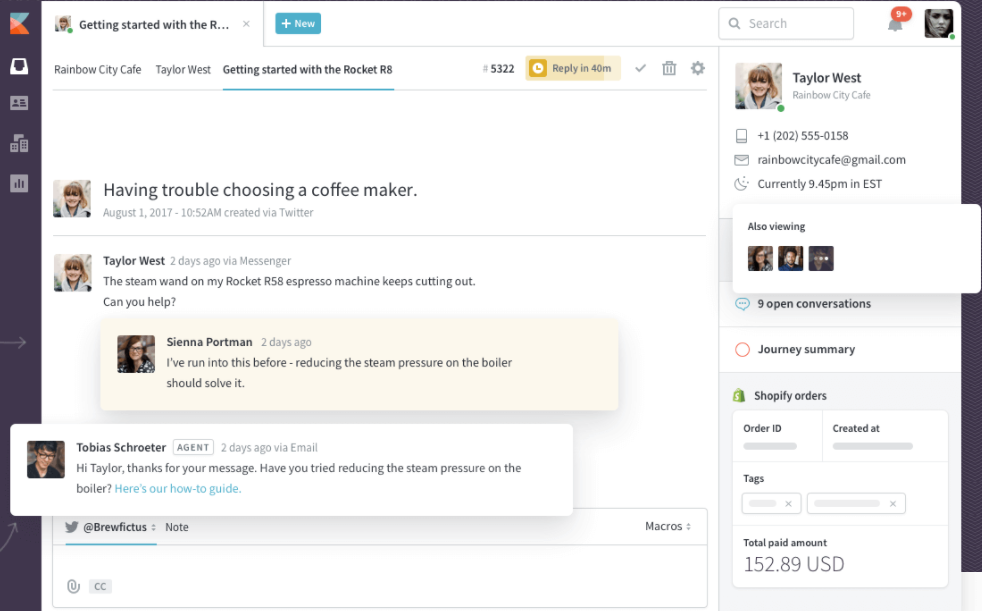Click the New button
Viewport: 982px width, 611px height.
(298, 23)
